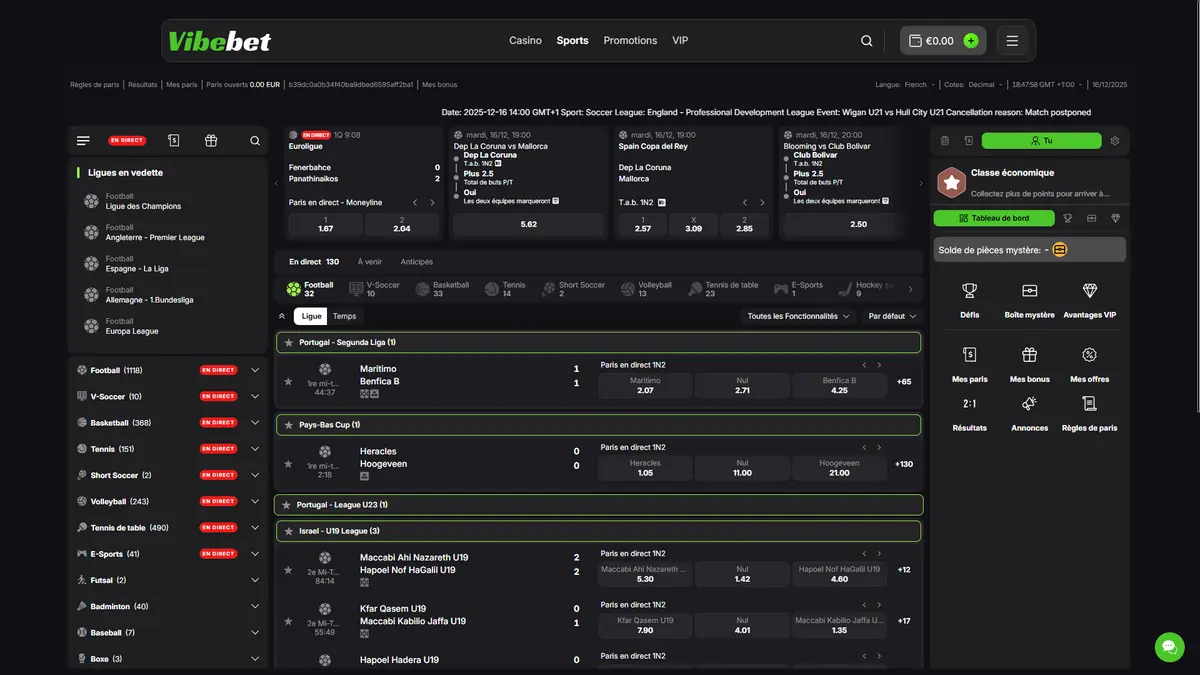Click the trash icon in right panel
The height and width of the screenshot is (675, 1200).
[943, 141]
